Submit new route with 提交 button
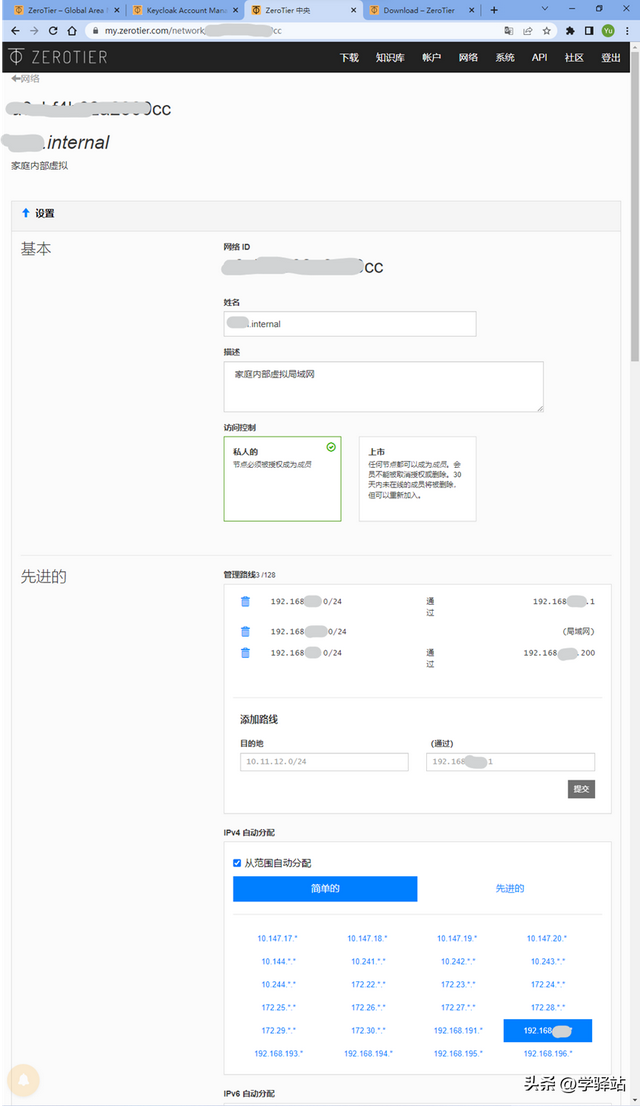This screenshot has width=640, height=1106. pos(581,789)
